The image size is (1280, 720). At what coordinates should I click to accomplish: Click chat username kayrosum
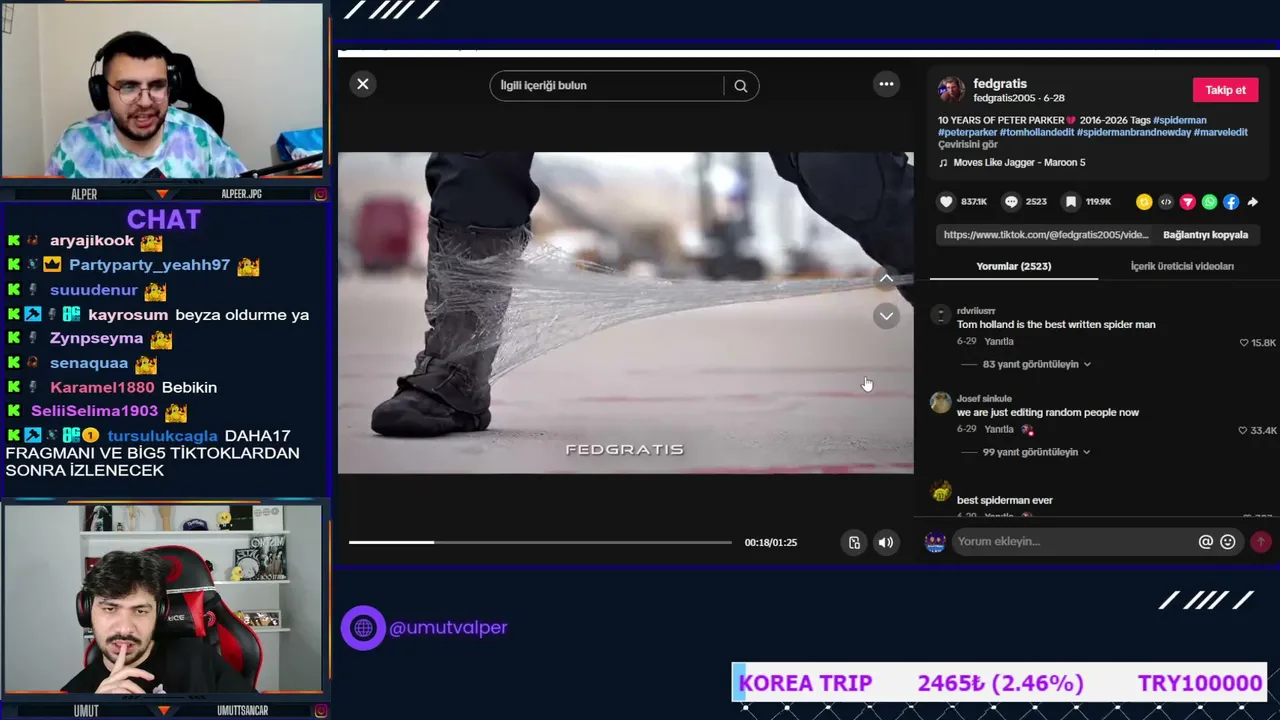[x=128, y=315]
